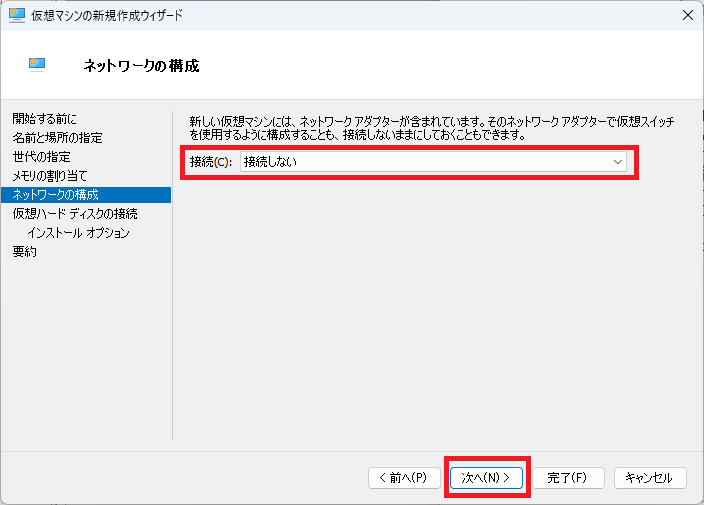
Task: Open the 接続(C) dropdown arrow
Action: tap(618, 162)
